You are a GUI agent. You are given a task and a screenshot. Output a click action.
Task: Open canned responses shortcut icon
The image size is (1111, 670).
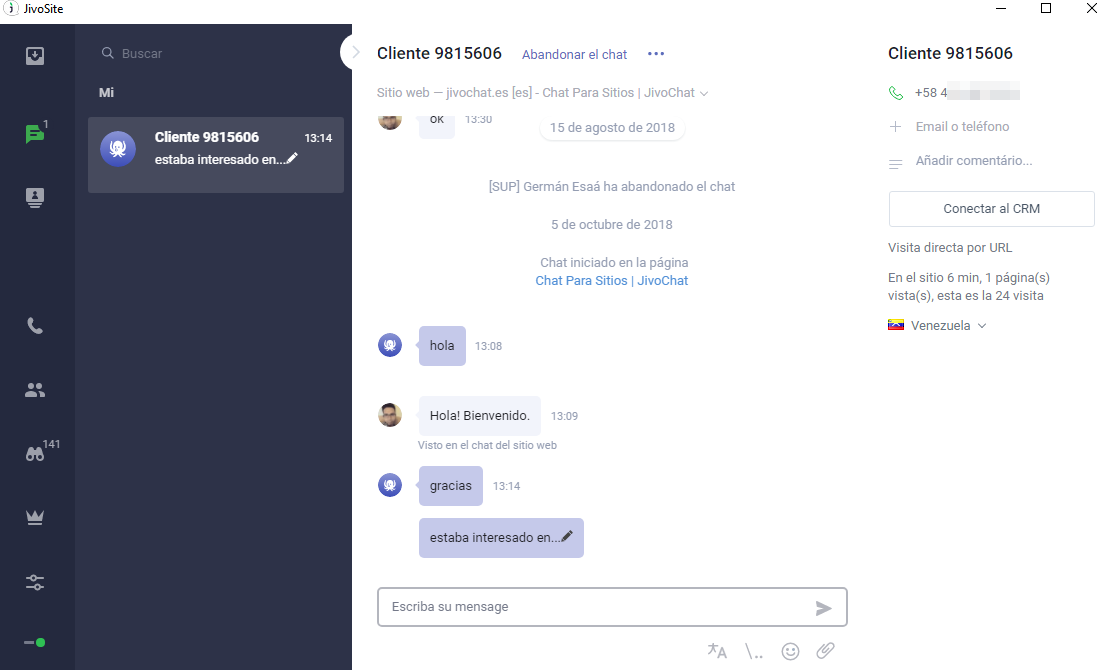click(x=754, y=652)
